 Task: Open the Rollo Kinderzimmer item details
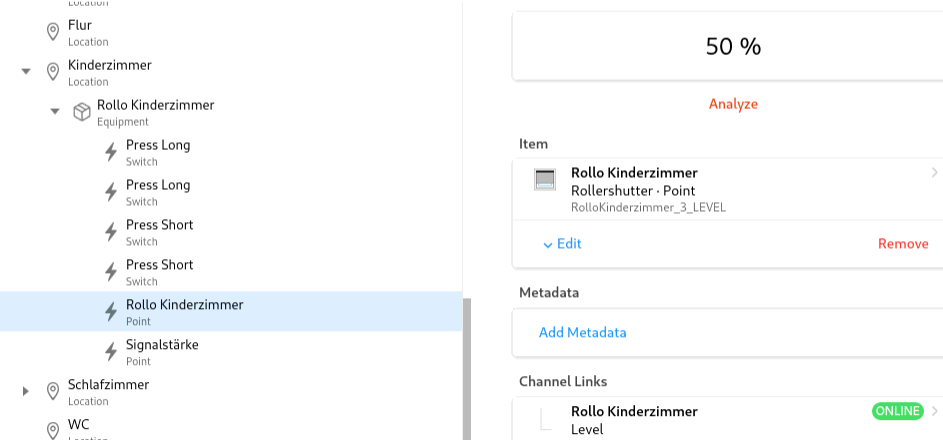pyautogui.click(x=934, y=173)
